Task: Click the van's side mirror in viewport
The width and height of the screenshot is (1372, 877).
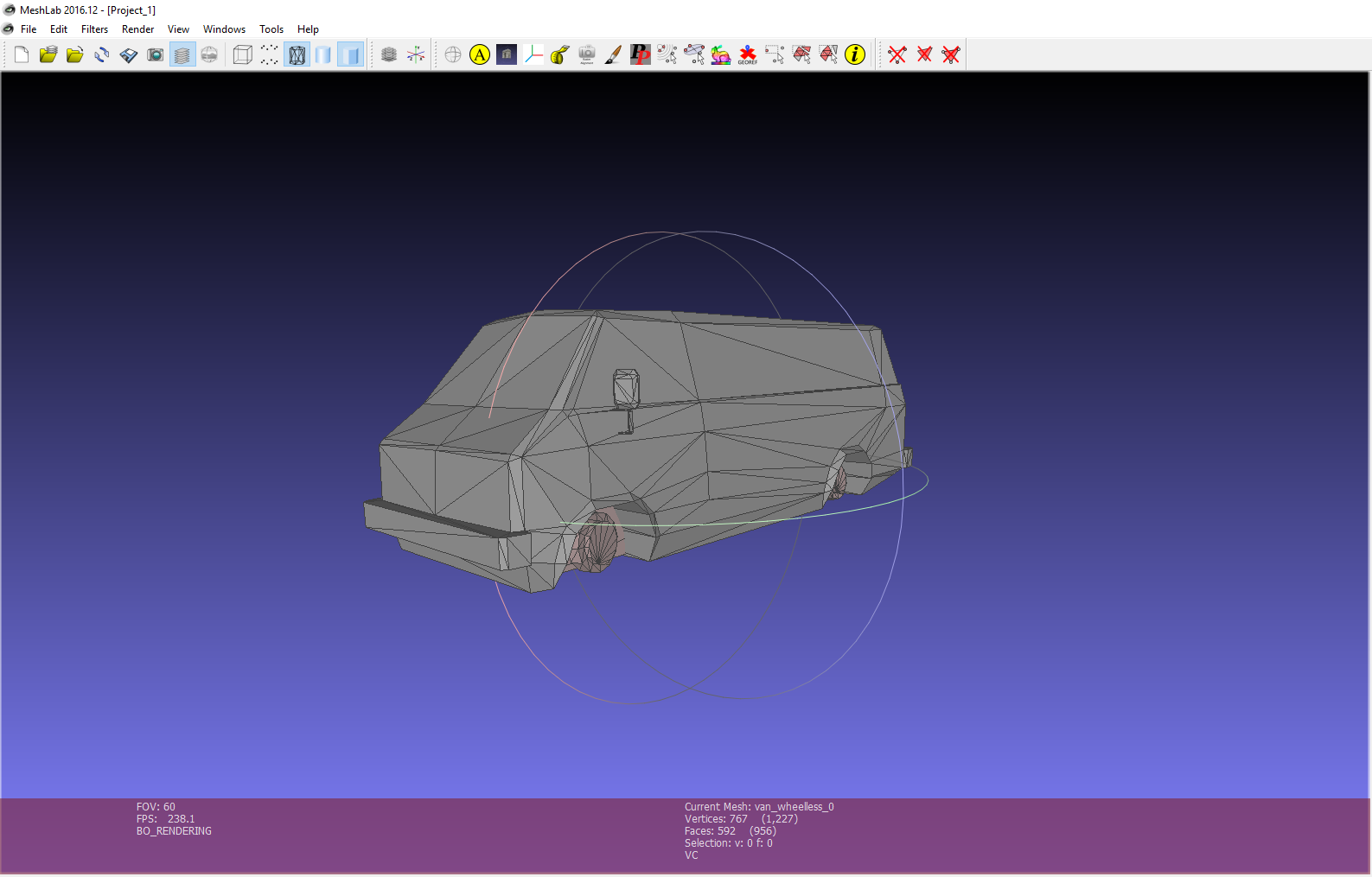Action: pyautogui.click(x=626, y=388)
